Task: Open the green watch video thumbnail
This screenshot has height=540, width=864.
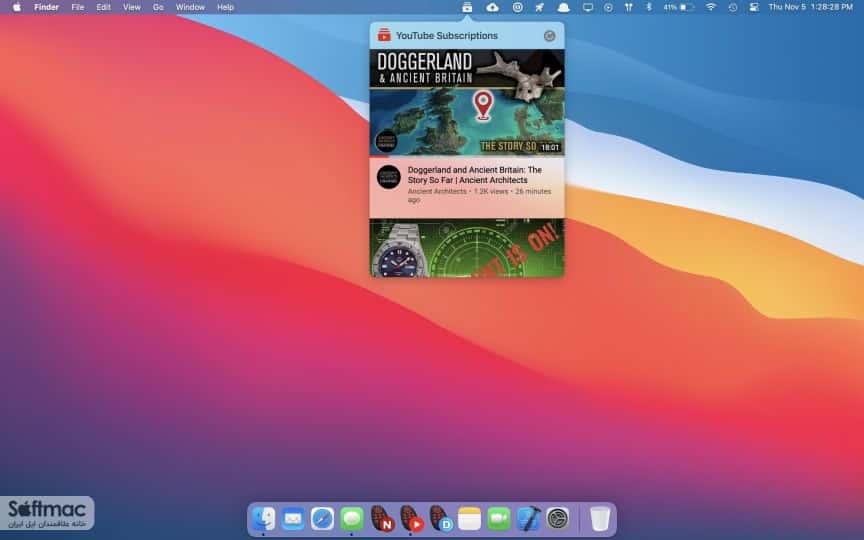Action: tap(467, 247)
